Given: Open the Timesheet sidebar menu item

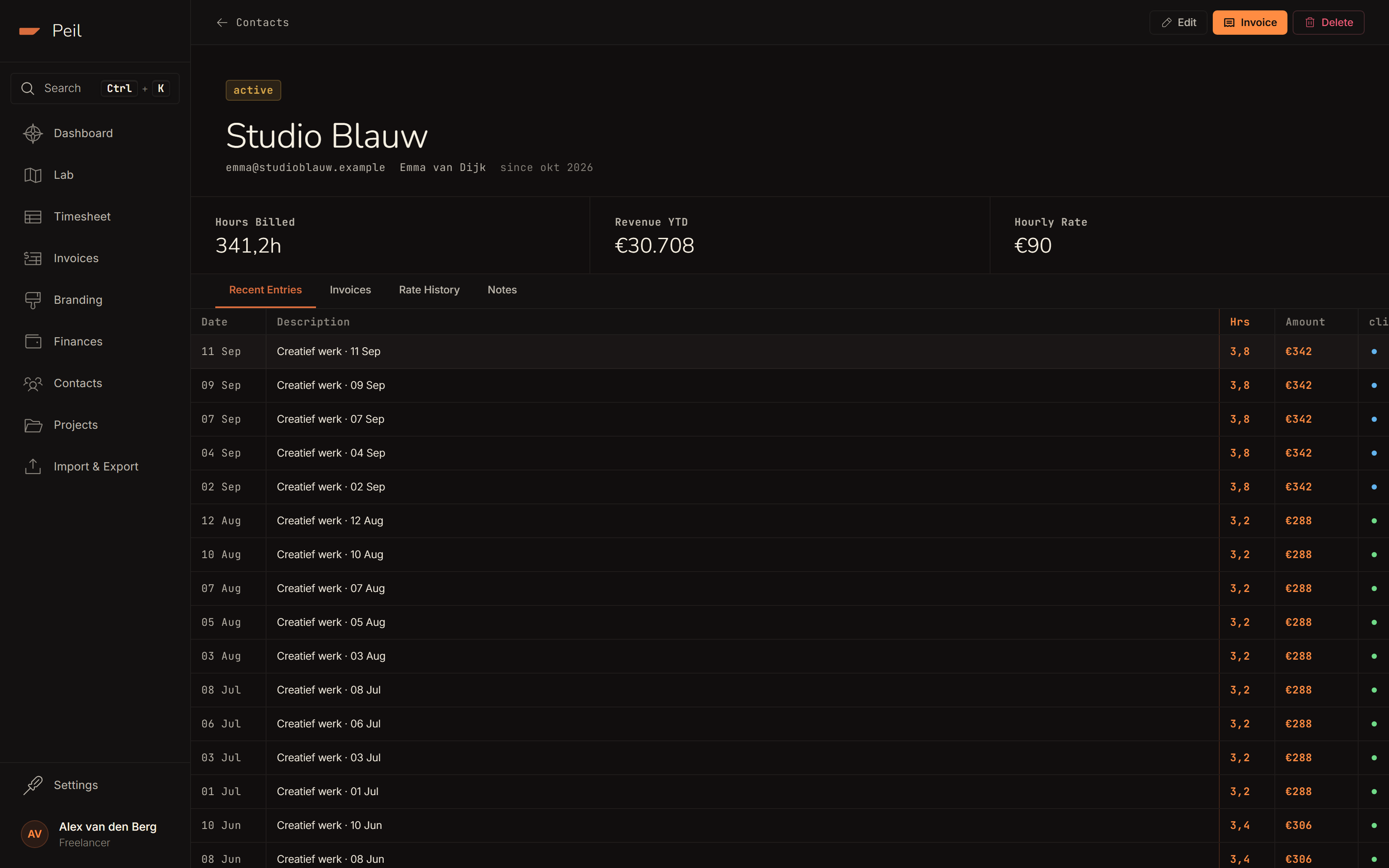Looking at the screenshot, I should pyautogui.click(x=95, y=217).
